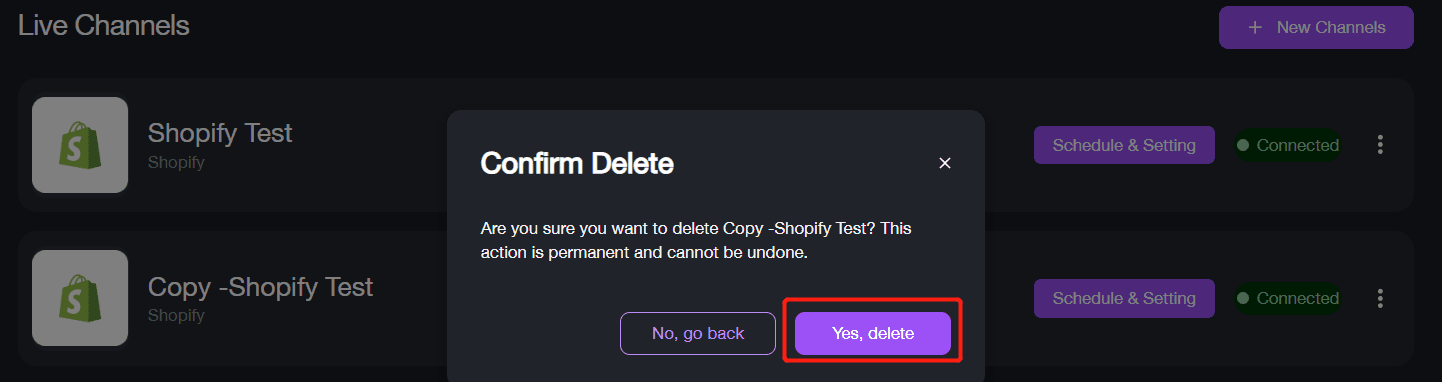Cancel with No, go back button
This screenshot has width=1442, height=382.
pyautogui.click(x=698, y=333)
